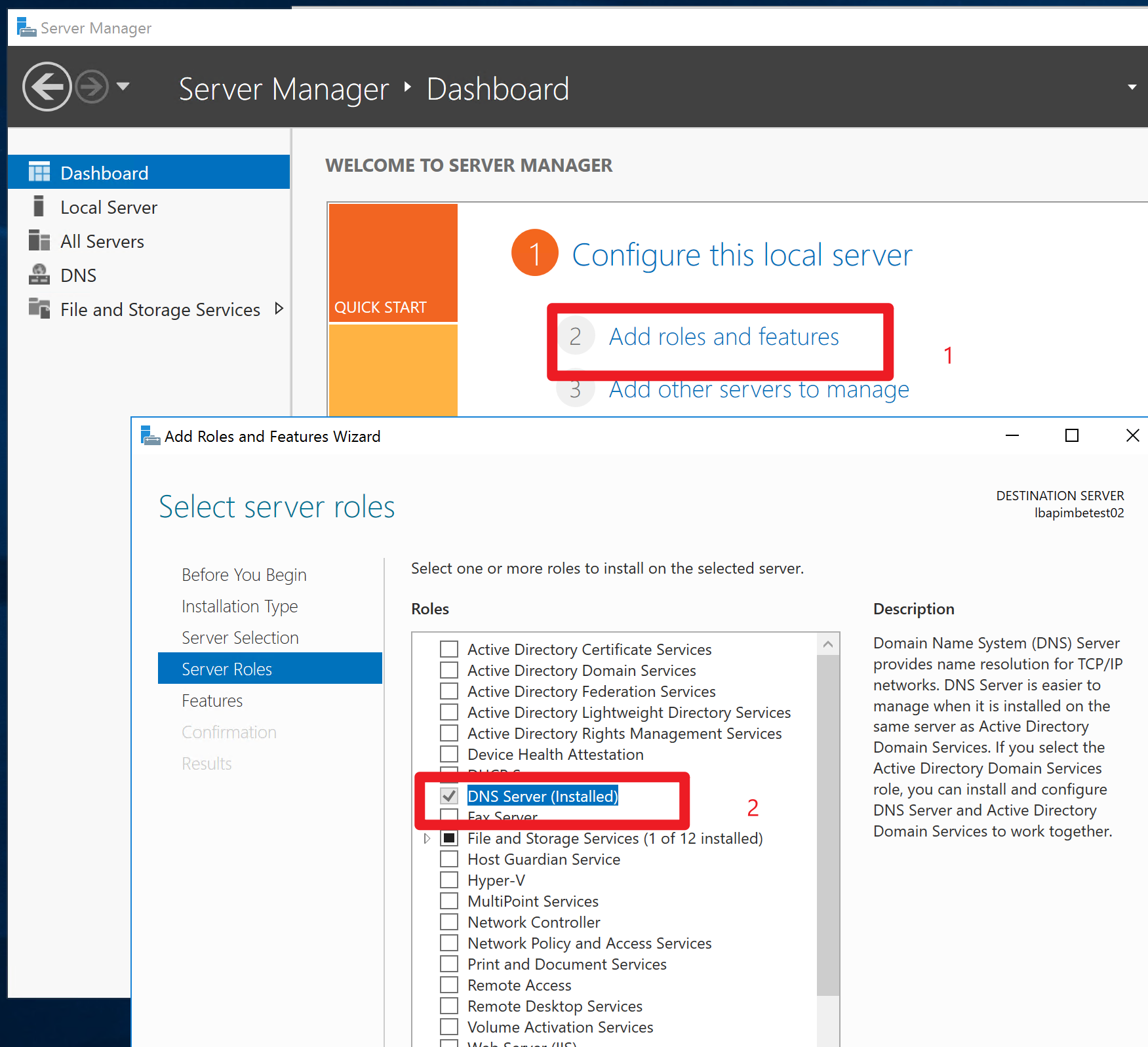Maximize the Add Roles and Features Wizard
The image size is (1148, 1047).
(1072, 435)
